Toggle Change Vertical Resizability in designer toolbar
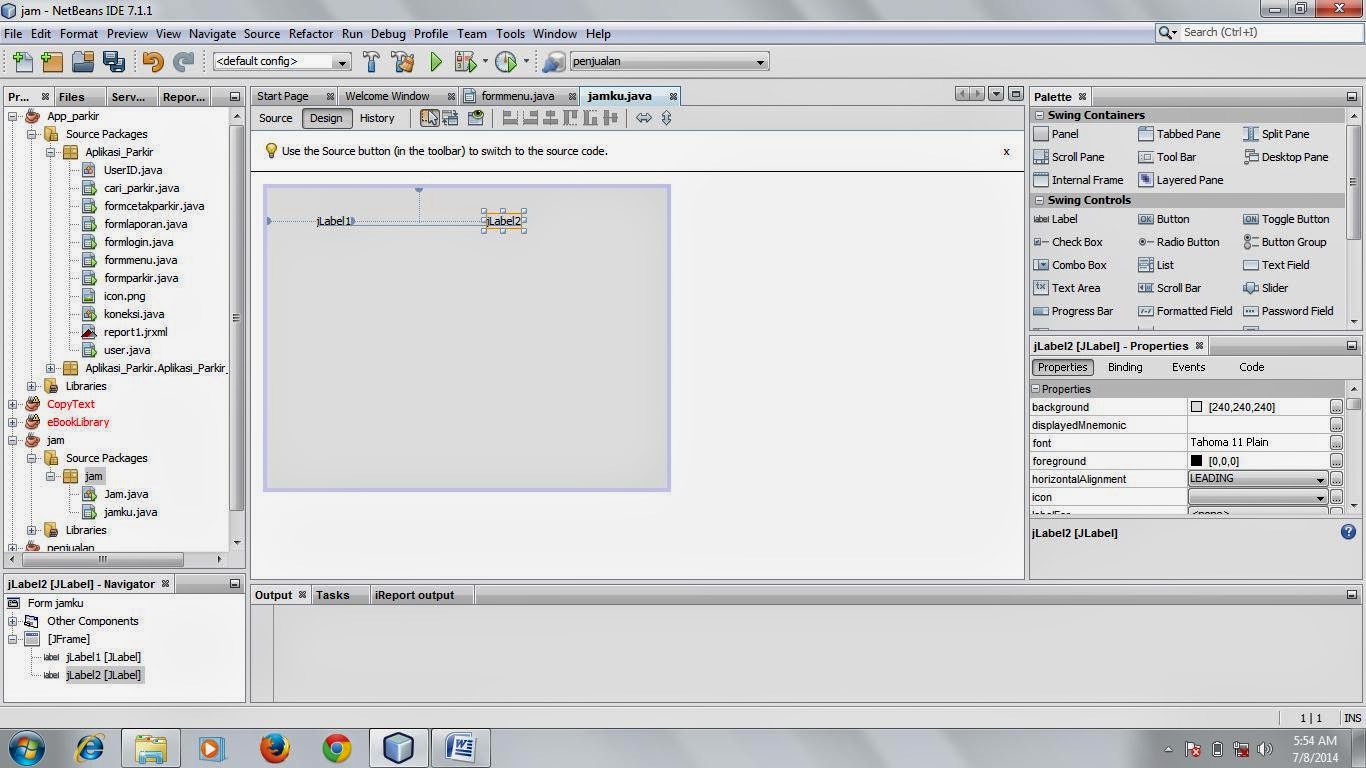1366x768 pixels. (666, 118)
